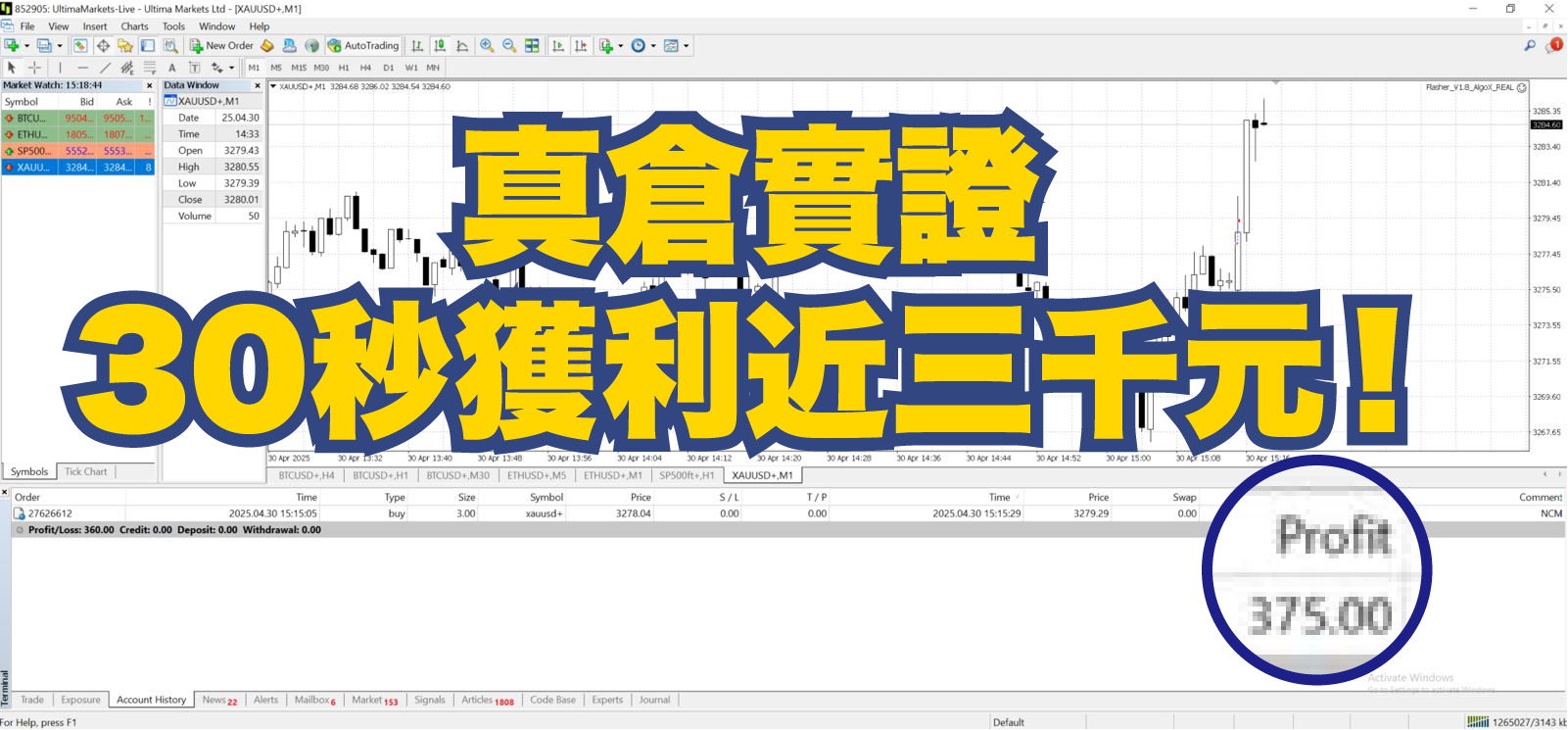This screenshot has width=1568, height=730.
Task: Expand the arrows tool dropdown
Action: point(231,68)
